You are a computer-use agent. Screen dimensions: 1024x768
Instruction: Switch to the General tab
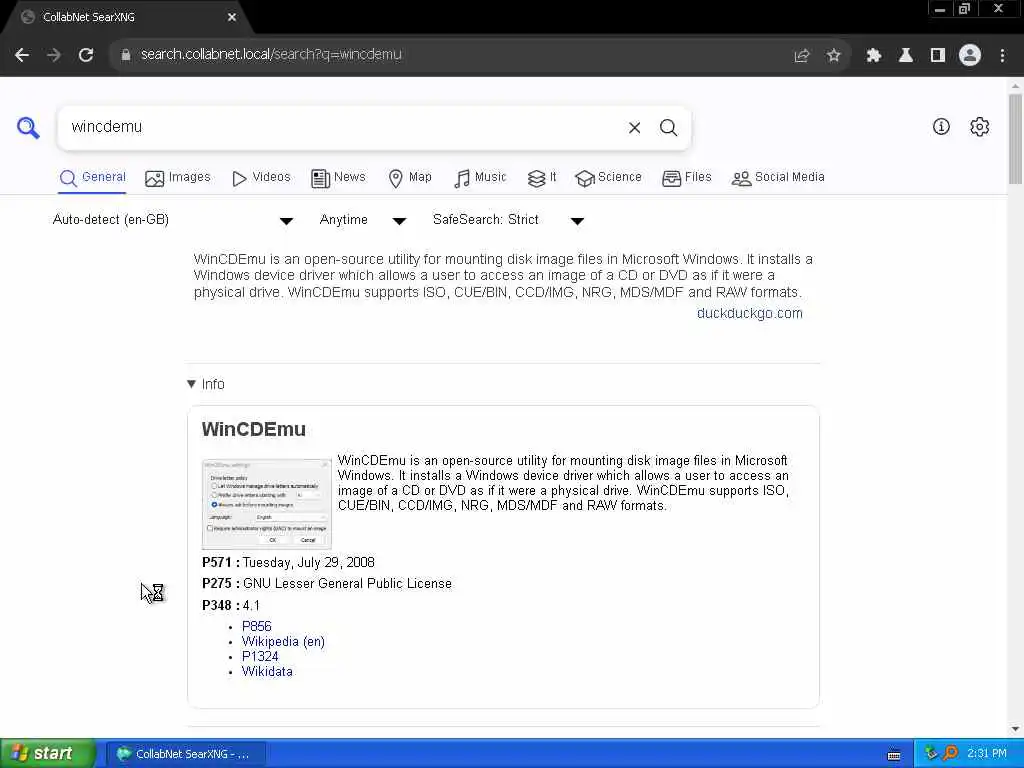[93, 178]
